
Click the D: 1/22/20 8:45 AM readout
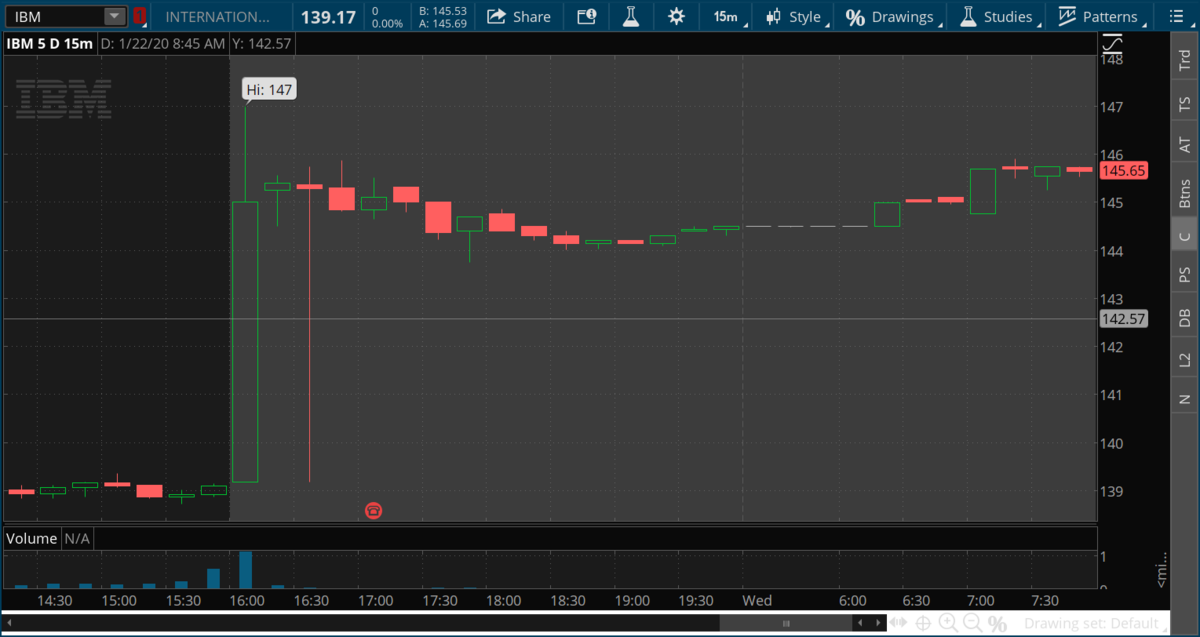164,43
